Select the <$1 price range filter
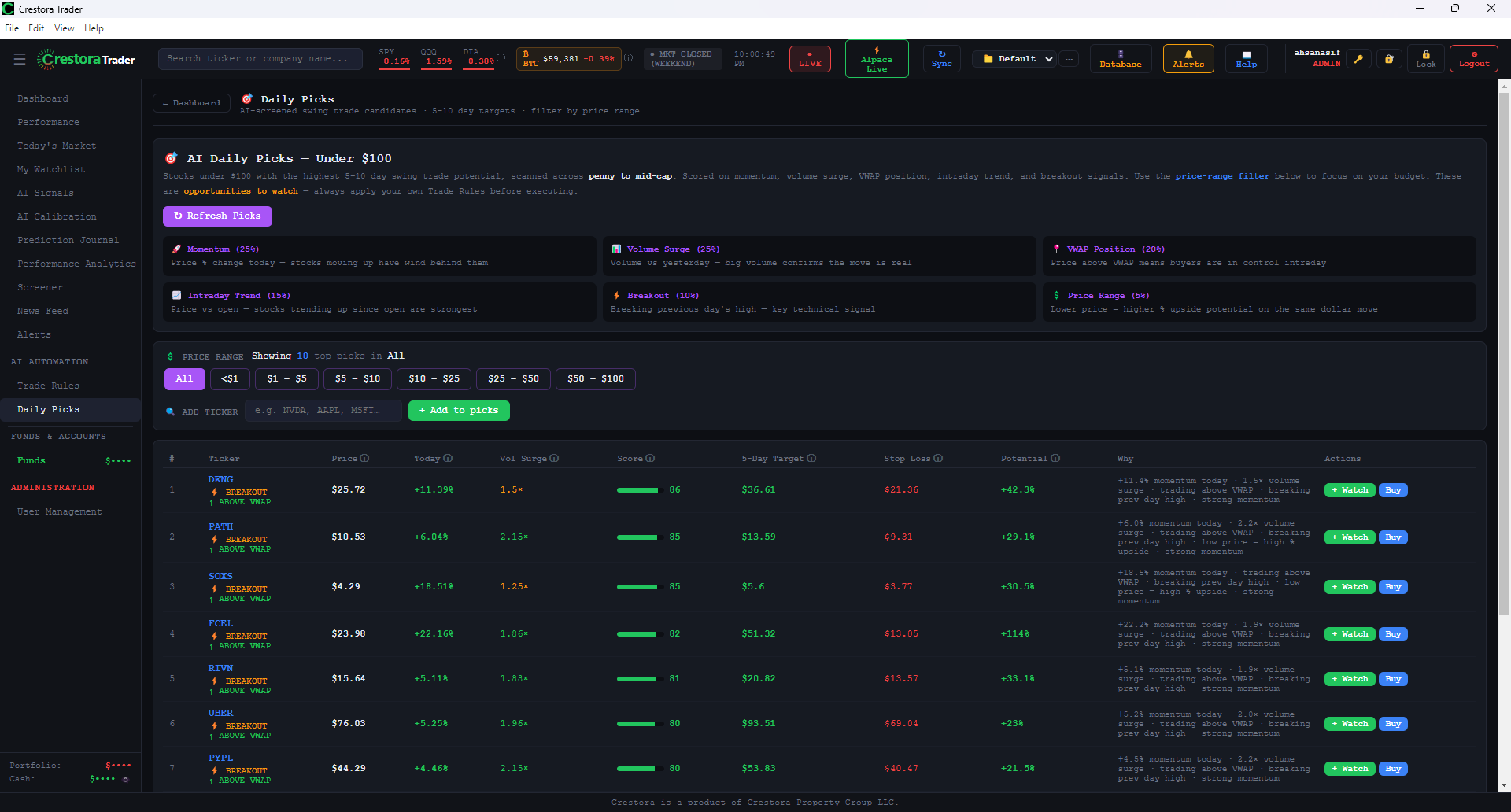 click(230, 379)
